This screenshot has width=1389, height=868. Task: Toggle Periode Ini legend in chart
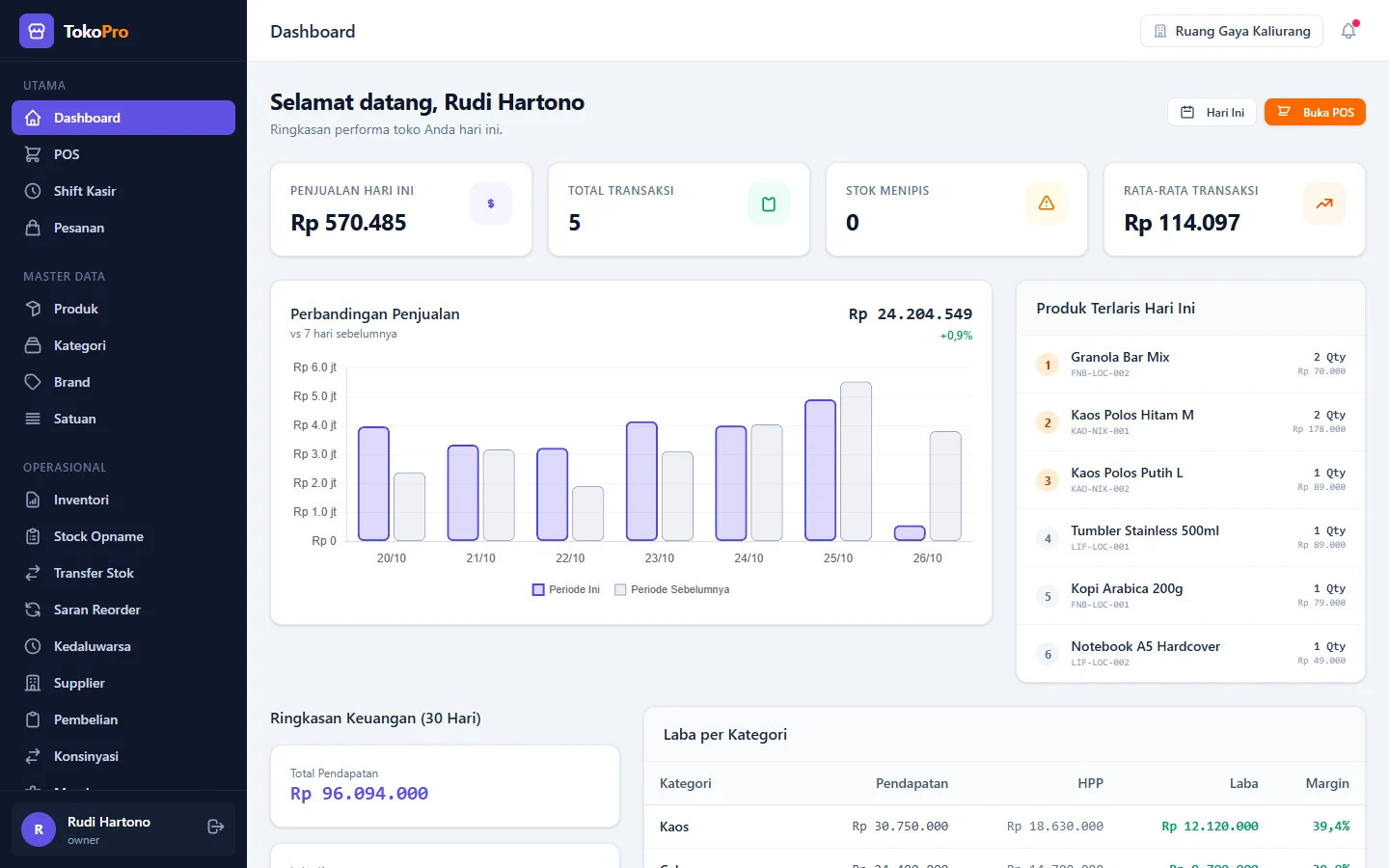point(566,589)
